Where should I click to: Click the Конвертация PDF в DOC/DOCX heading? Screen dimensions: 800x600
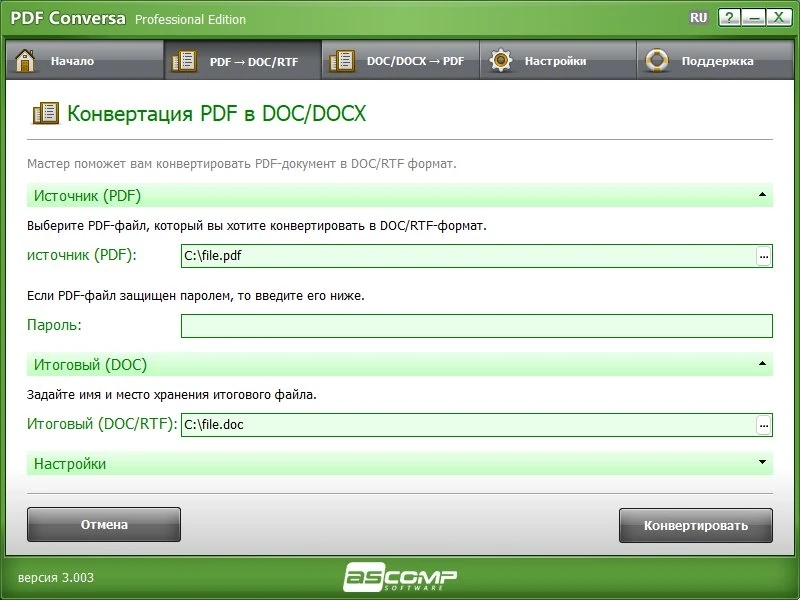tap(217, 113)
